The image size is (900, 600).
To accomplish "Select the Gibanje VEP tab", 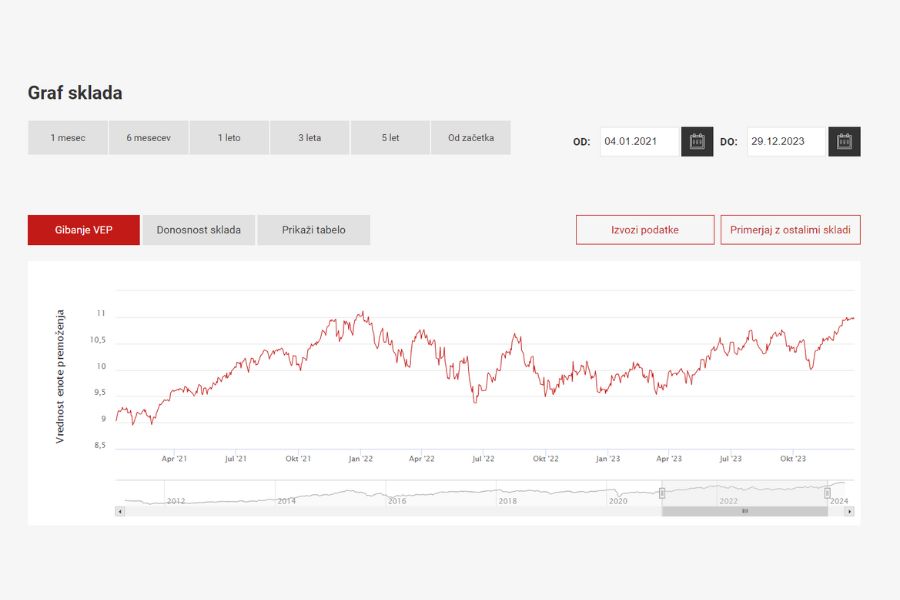I will click(84, 230).
